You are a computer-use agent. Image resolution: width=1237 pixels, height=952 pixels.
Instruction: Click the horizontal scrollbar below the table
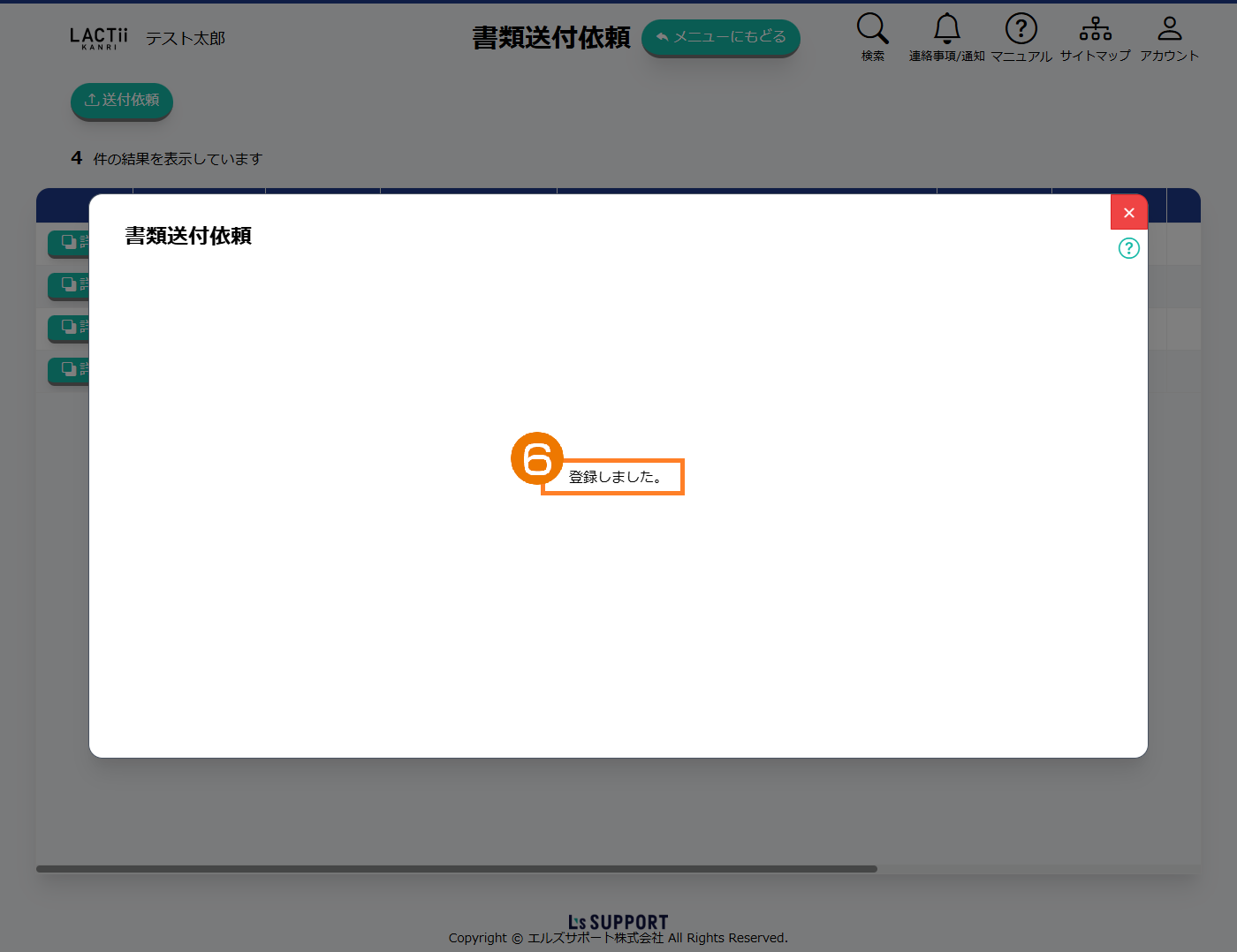point(456,869)
